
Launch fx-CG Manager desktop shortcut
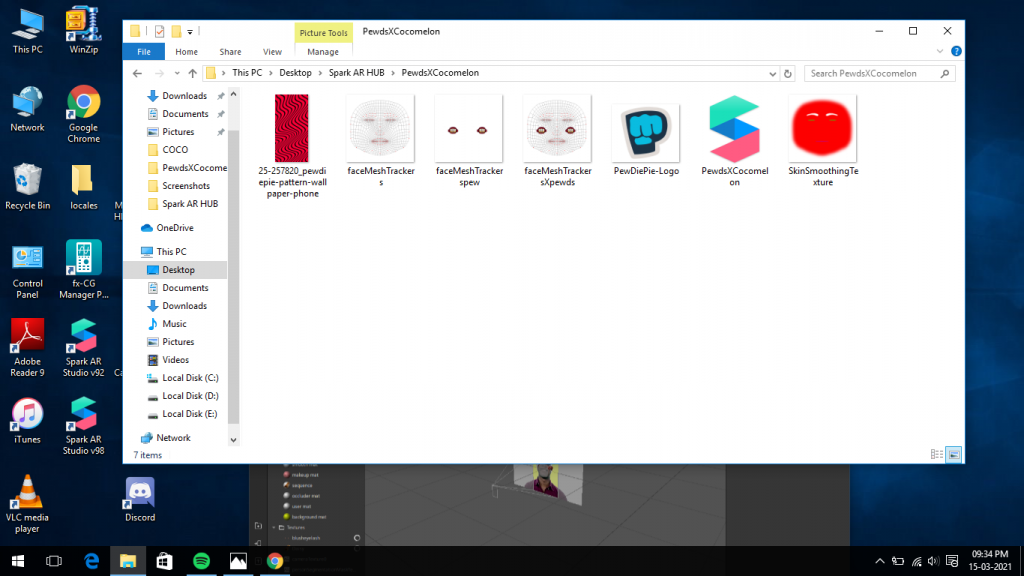click(x=84, y=270)
